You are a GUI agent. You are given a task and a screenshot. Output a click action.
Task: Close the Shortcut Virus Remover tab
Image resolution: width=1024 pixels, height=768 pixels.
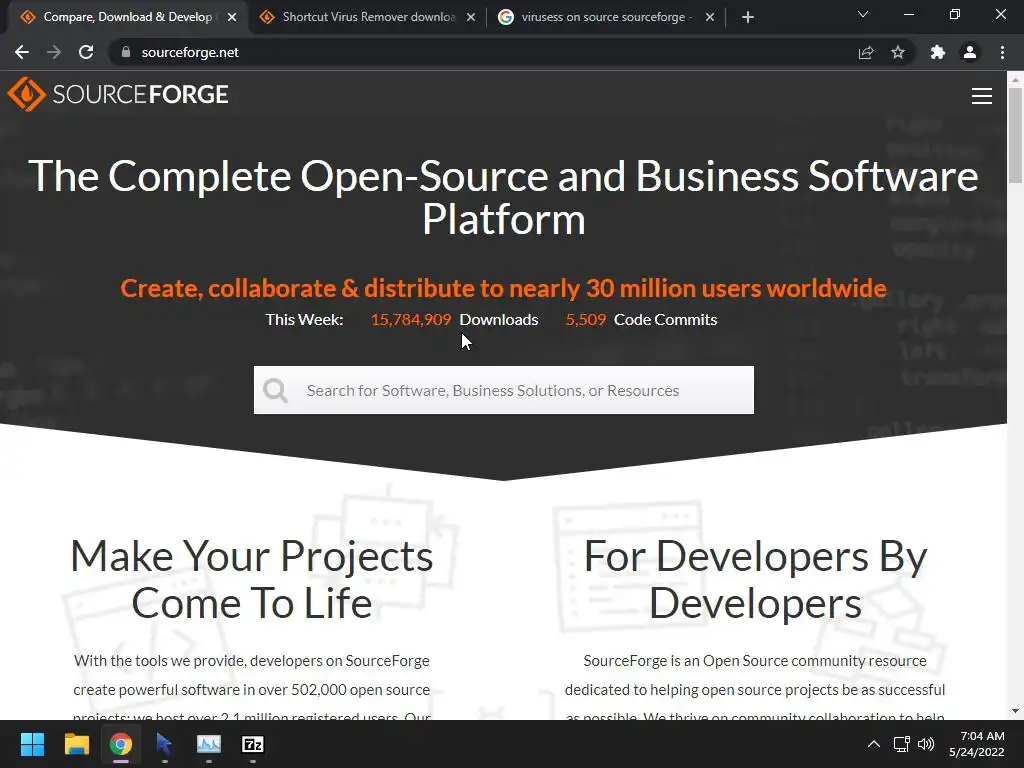point(471,17)
